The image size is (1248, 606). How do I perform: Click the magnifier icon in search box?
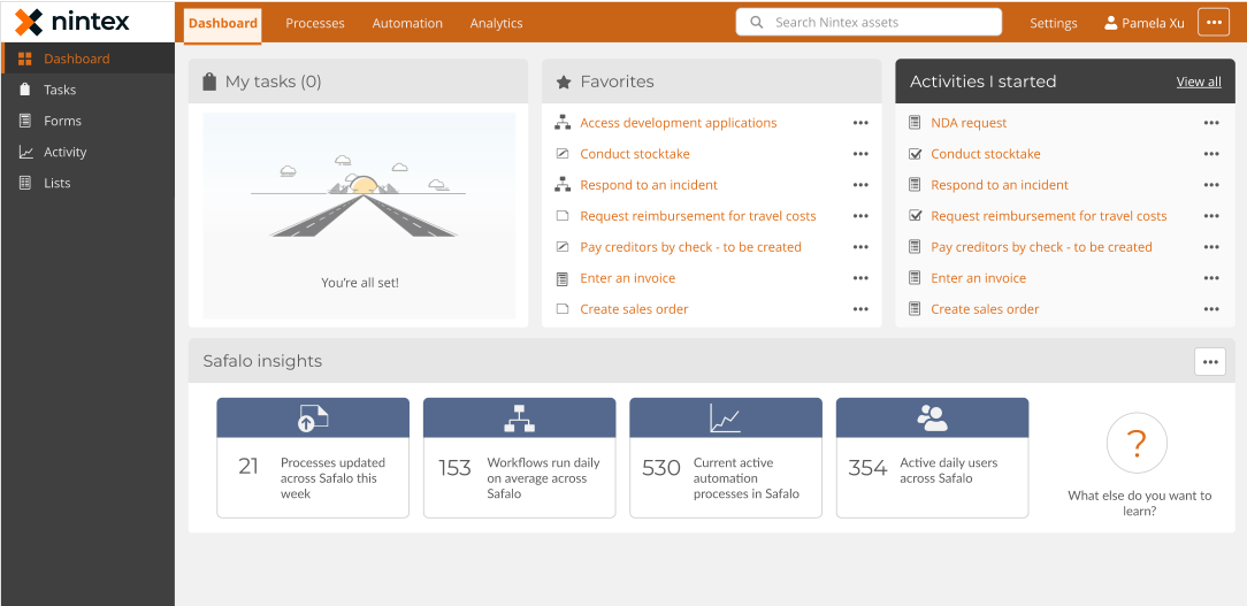coord(756,22)
